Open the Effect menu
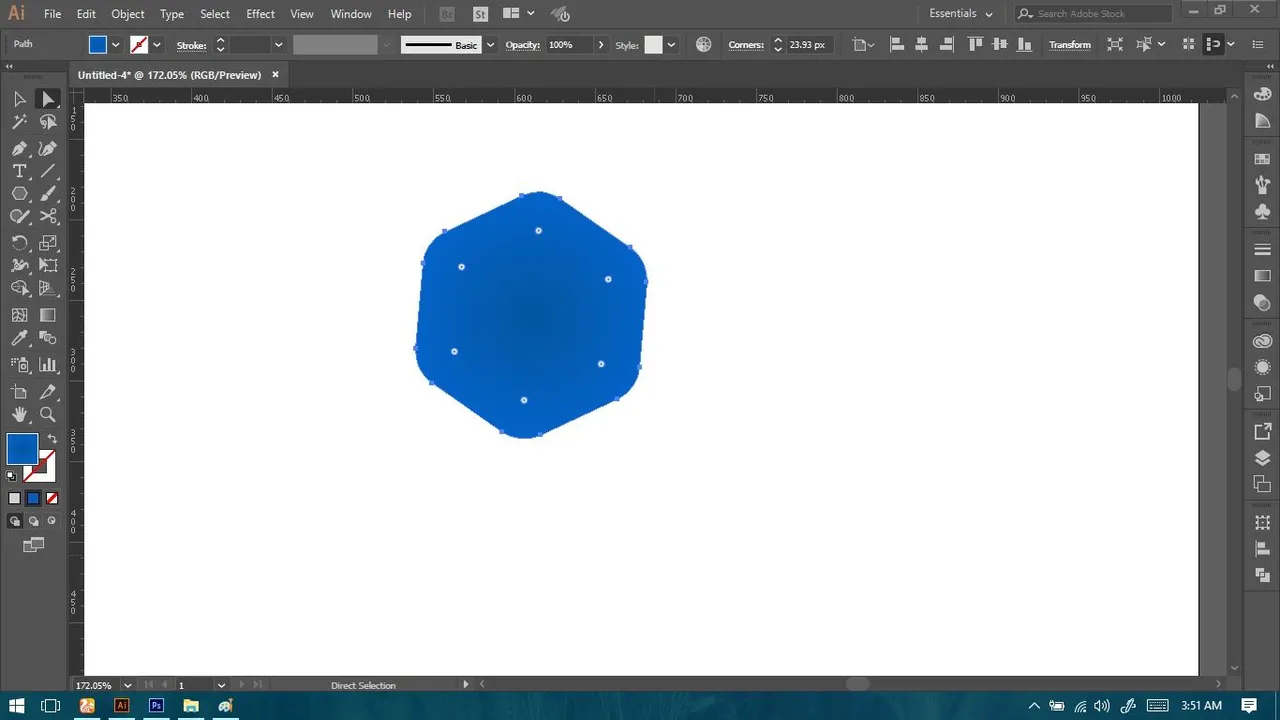This screenshot has width=1280, height=720. 260,14
